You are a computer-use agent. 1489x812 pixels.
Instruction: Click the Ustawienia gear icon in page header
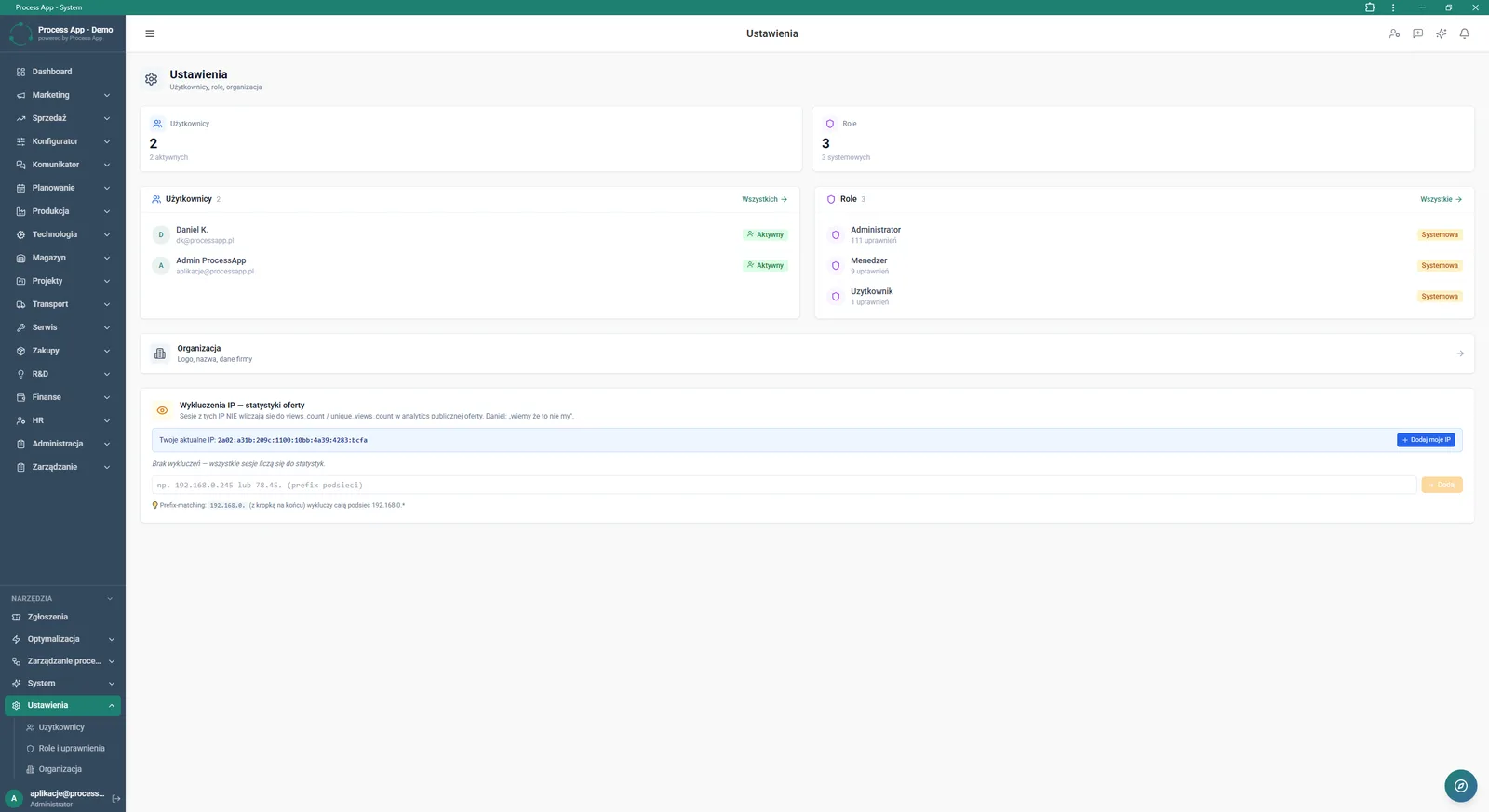(151, 79)
